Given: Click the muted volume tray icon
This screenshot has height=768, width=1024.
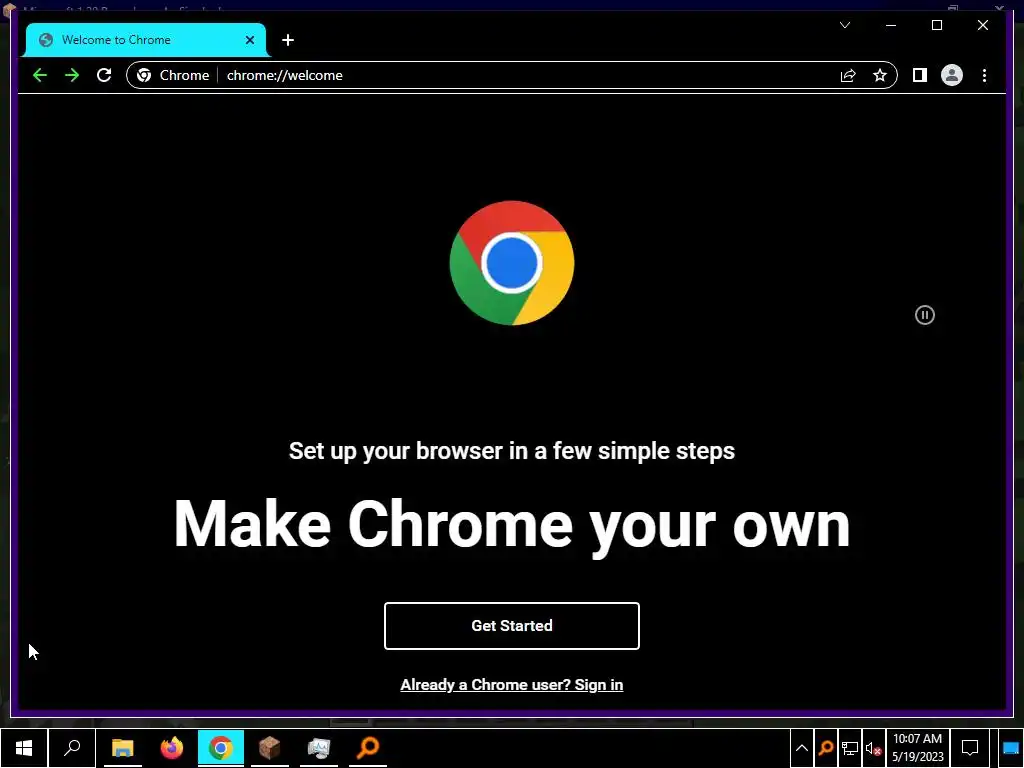Looking at the screenshot, I should pyautogui.click(x=874, y=748).
